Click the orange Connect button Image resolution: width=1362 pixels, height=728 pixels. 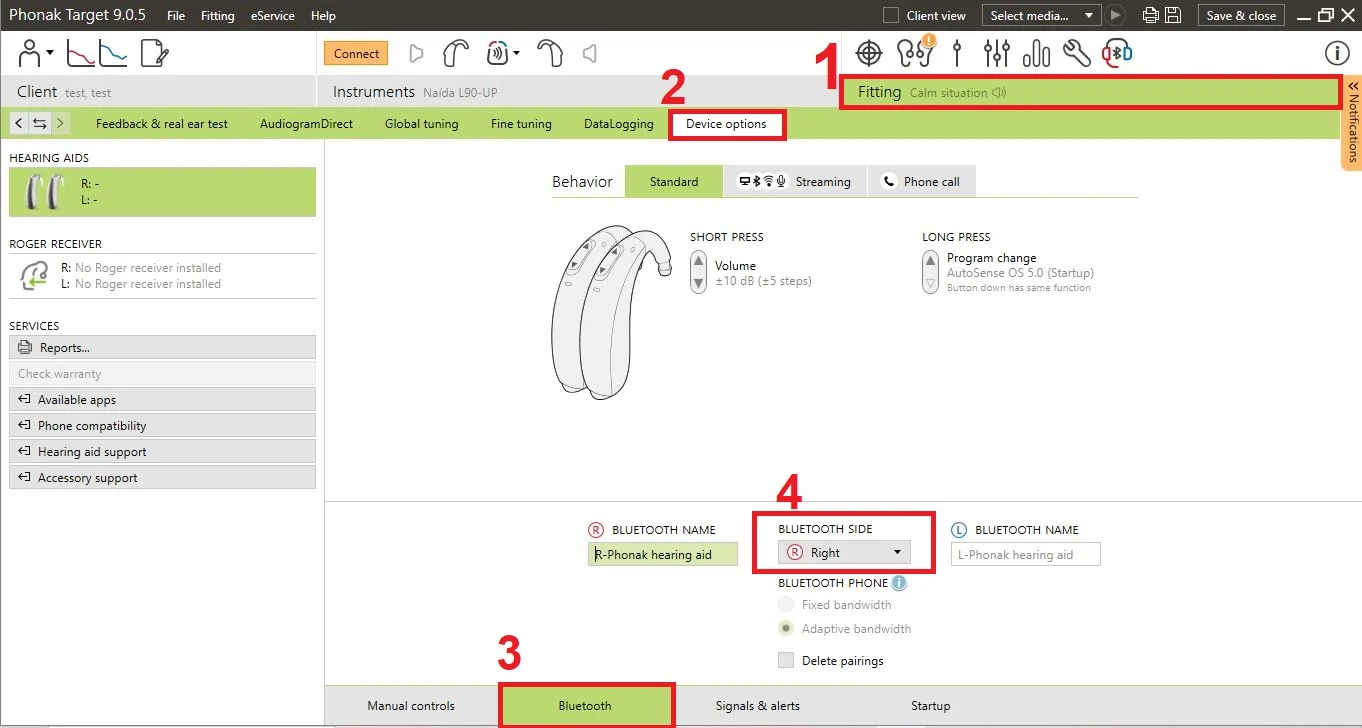pos(357,54)
